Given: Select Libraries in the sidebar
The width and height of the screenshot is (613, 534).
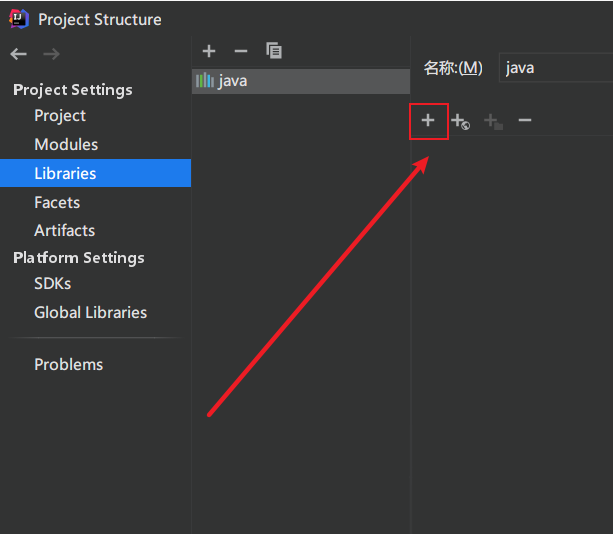Looking at the screenshot, I should 65,174.
